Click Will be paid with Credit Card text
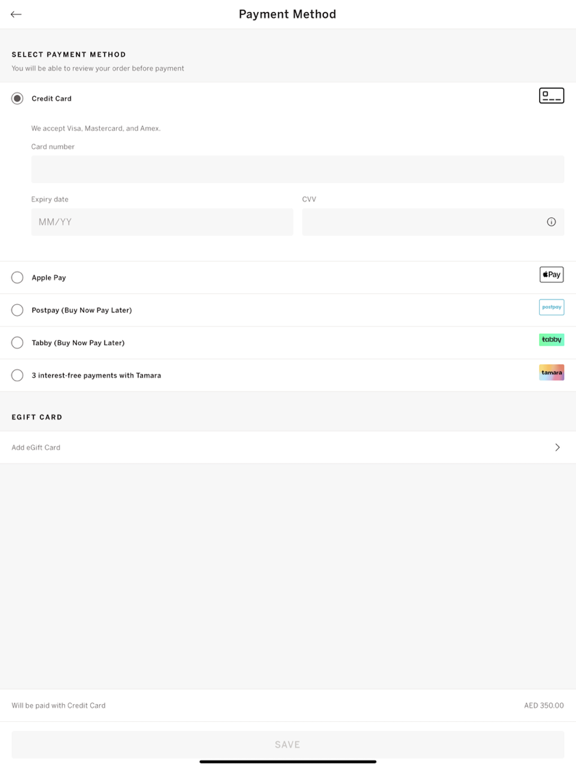The height and width of the screenshot is (768, 576). 58,705
